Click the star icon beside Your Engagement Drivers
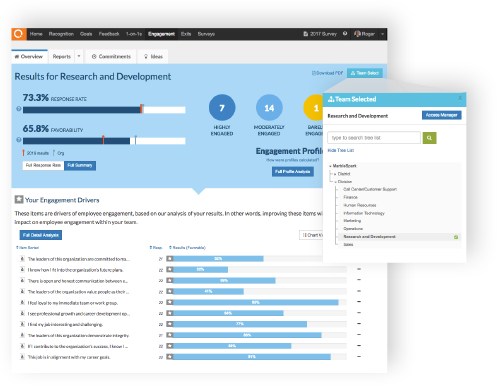 coord(19,200)
